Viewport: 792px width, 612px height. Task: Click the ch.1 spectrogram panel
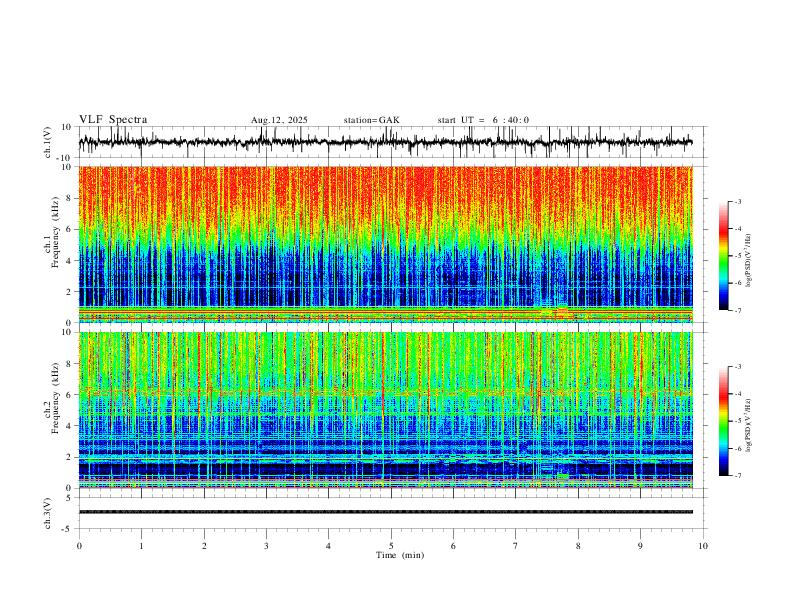[385, 244]
